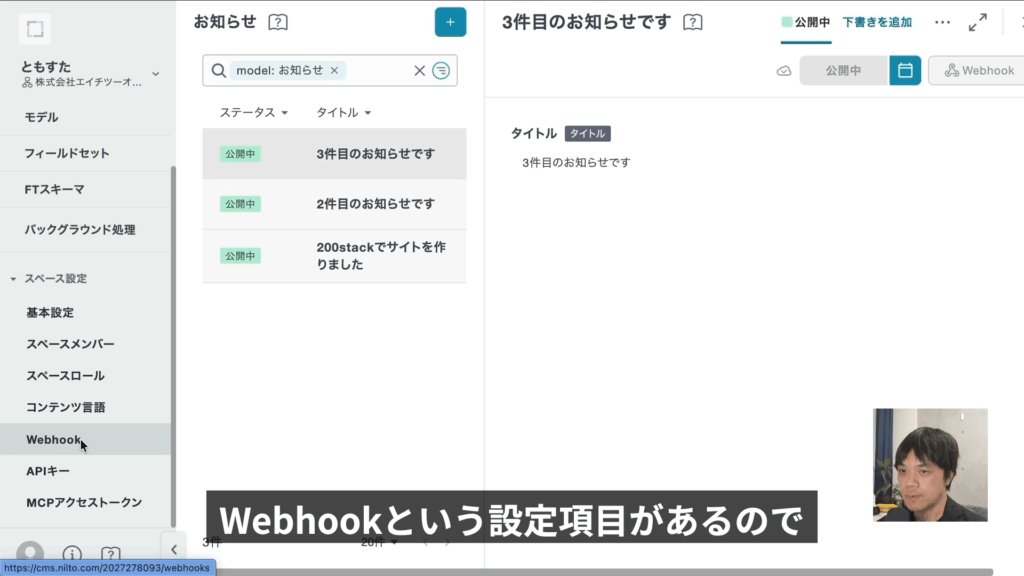Click the cloud sync status icon
Image resolution: width=1024 pixels, height=576 pixels.
784,71
